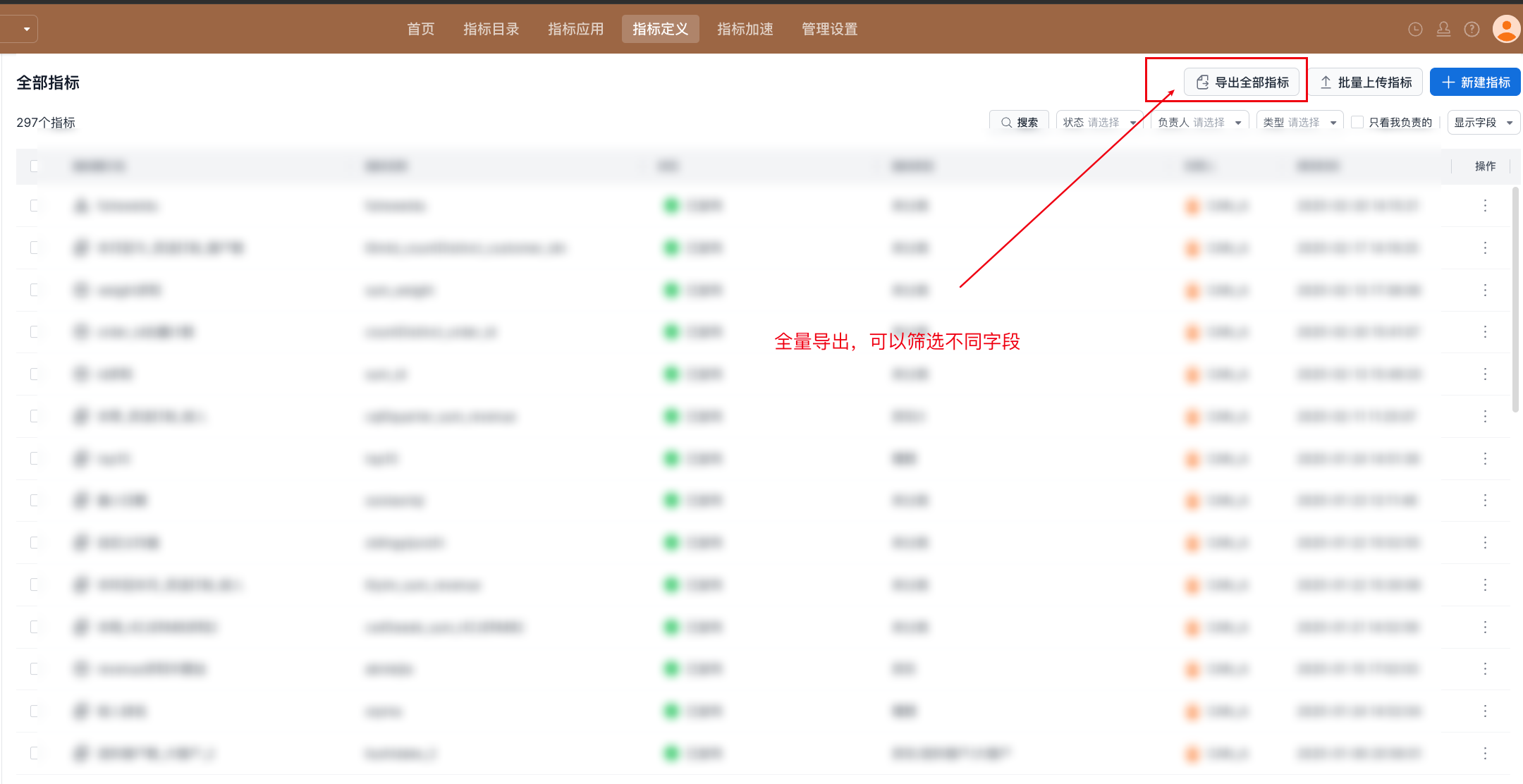The height and width of the screenshot is (784, 1523).
Task: Click 批量上传指标 upload button
Action: point(1366,82)
